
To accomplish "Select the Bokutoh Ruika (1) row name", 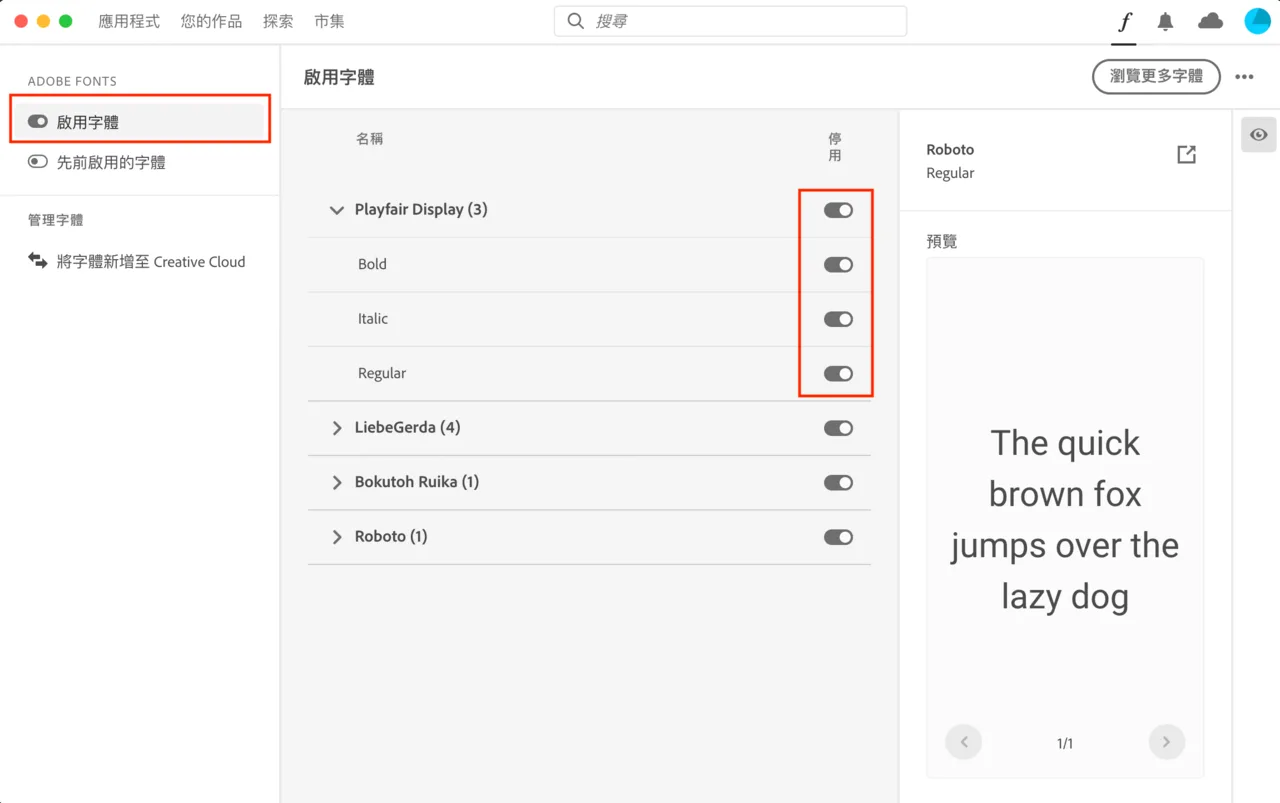I will click(x=417, y=482).
